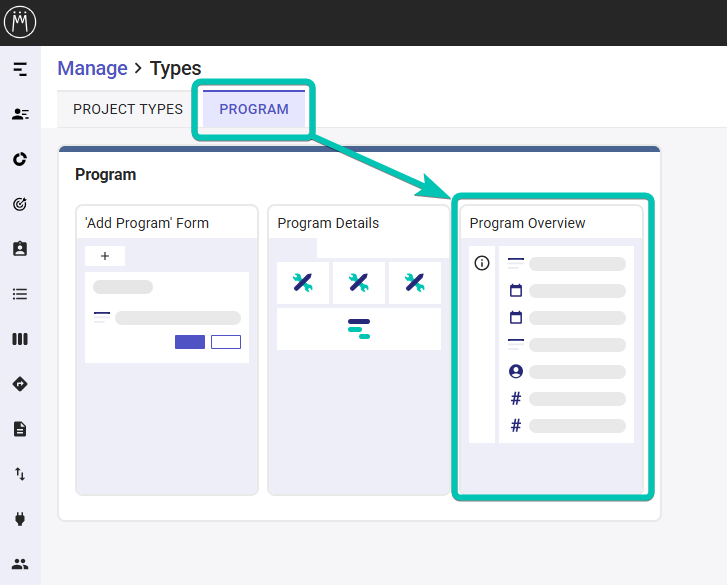Viewport: 727px width, 585px height.
Task: Open the document sidebar icon
Action: (20, 429)
